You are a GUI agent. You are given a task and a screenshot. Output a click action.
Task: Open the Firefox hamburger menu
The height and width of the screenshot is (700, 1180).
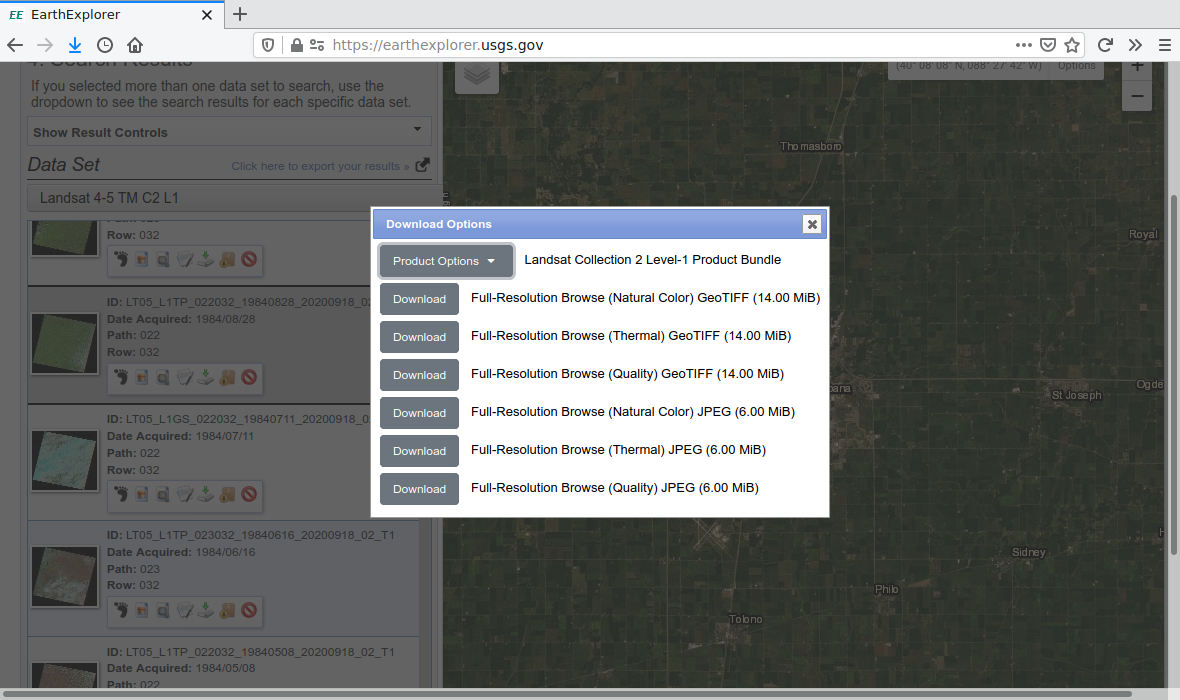(1164, 45)
